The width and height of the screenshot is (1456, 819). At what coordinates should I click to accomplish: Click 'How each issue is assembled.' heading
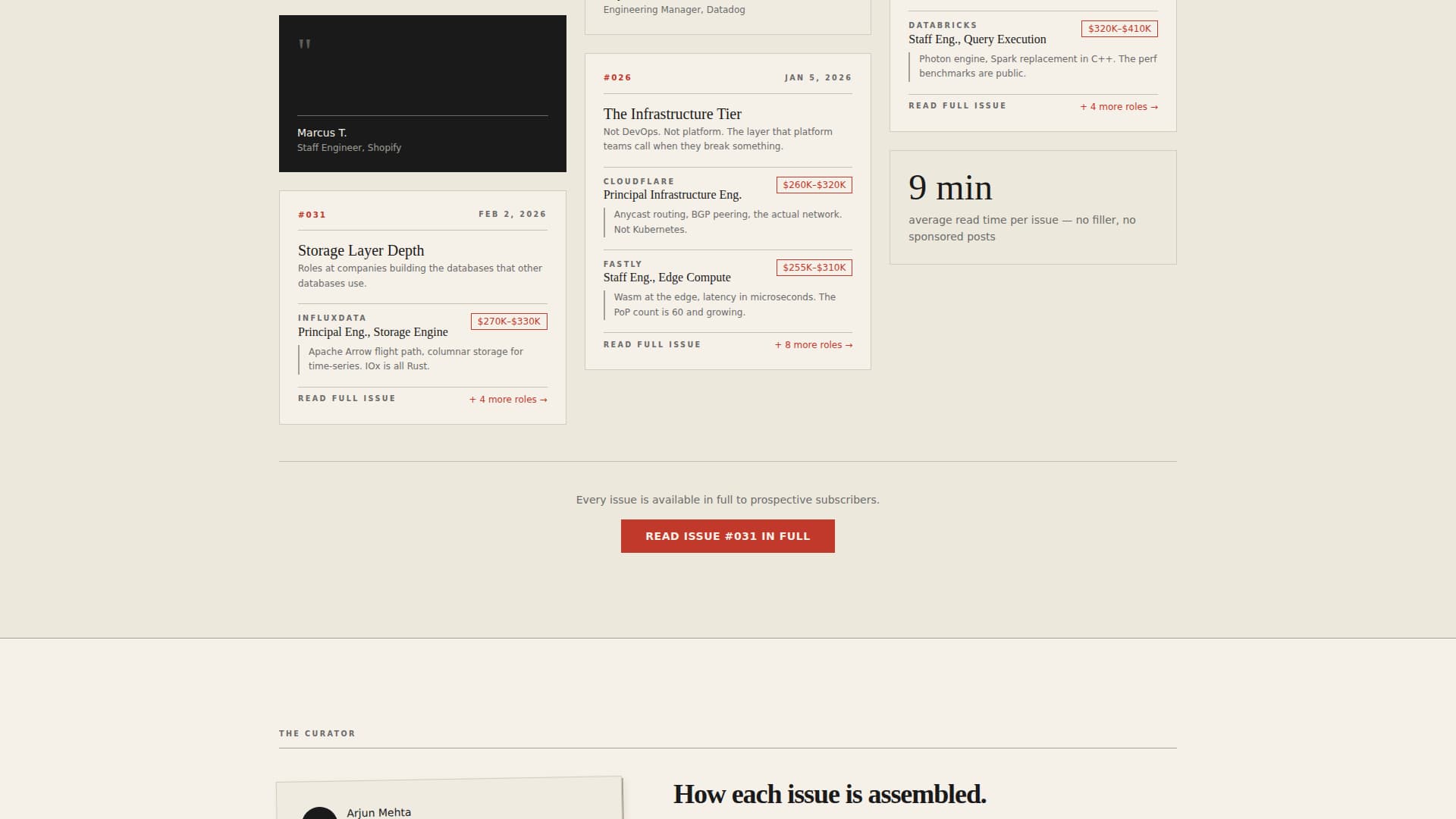830,795
